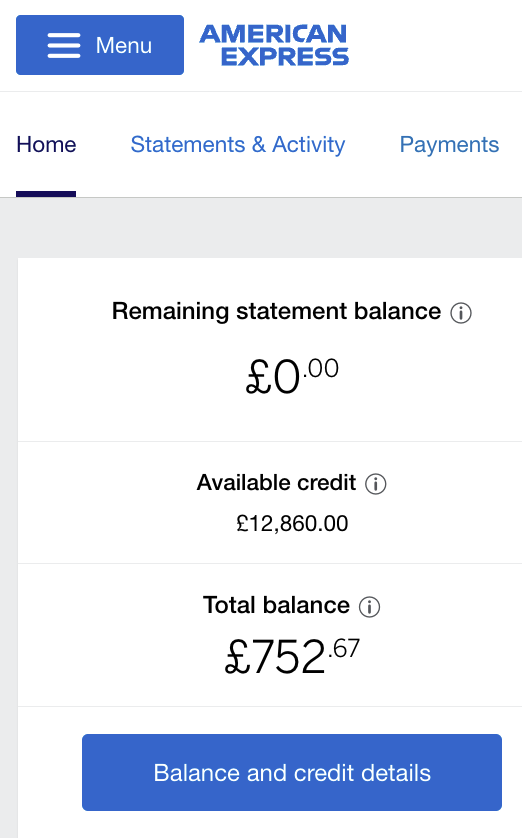Image resolution: width=522 pixels, height=838 pixels.
Task: Click the Menu text label
Action: pos(123,45)
